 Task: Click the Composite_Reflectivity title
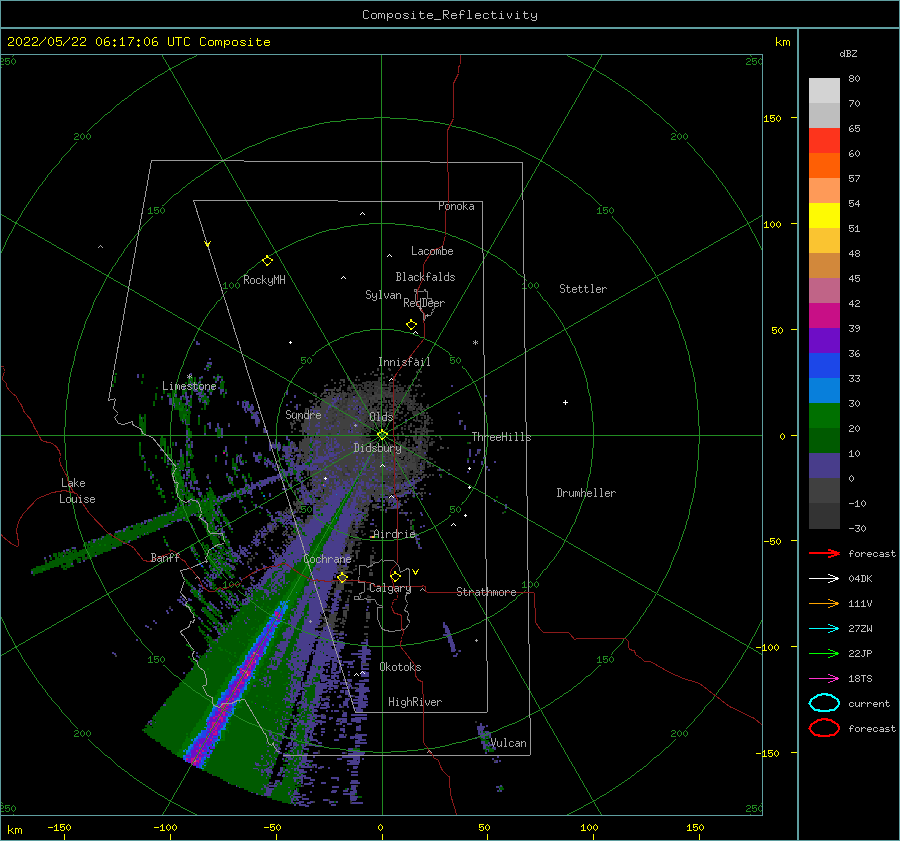click(x=449, y=15)
